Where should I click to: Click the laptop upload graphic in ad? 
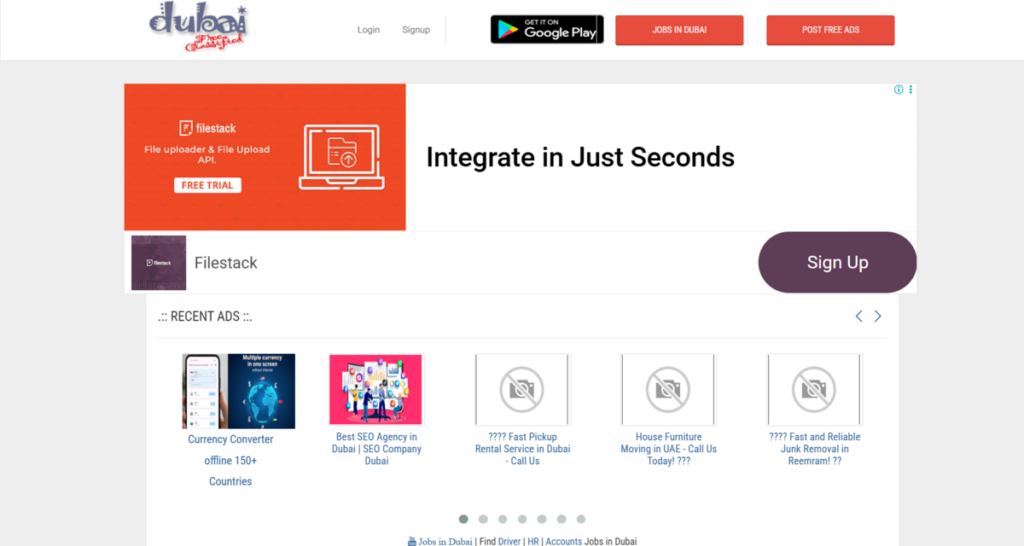tap(342, 157)
